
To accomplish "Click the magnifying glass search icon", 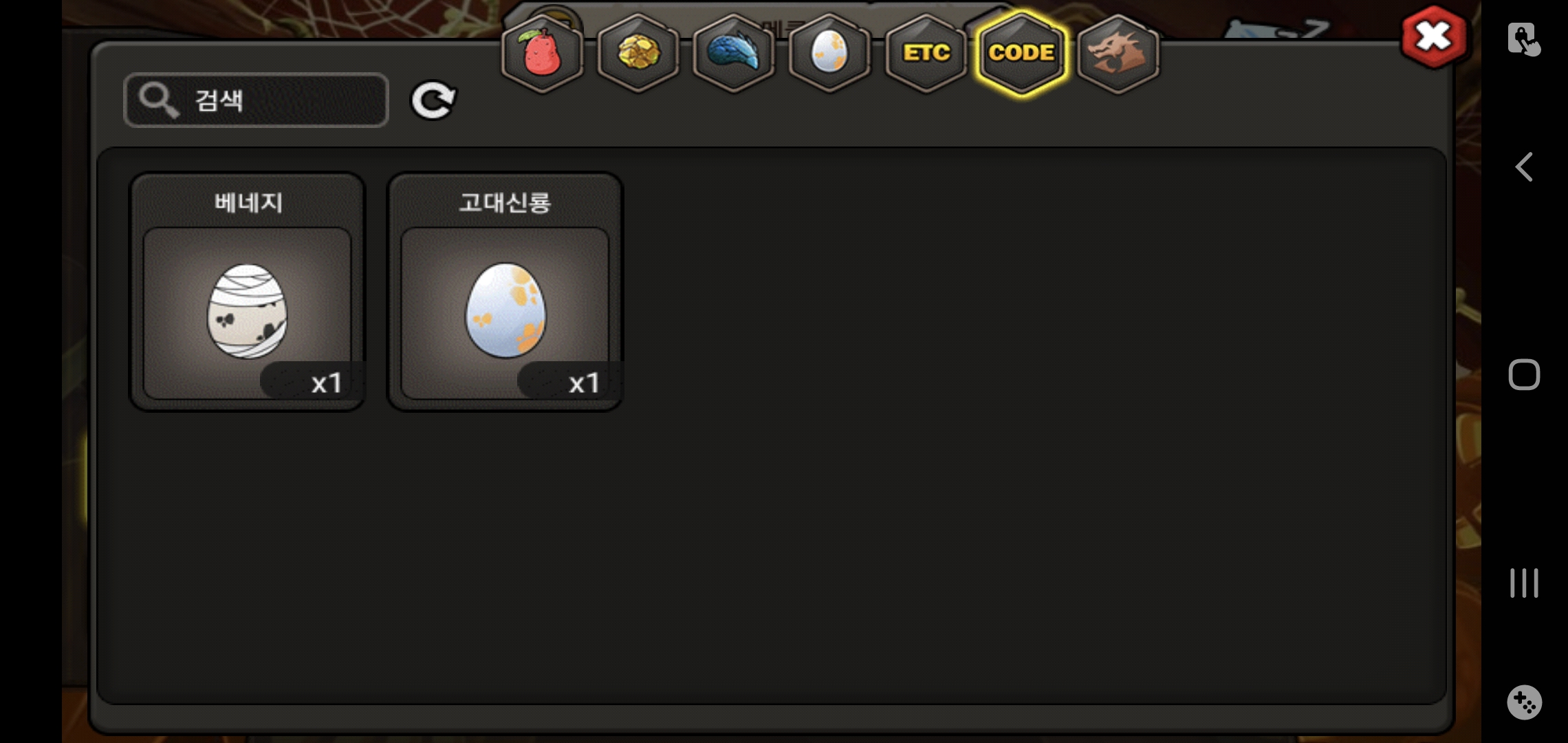I will pos(159,100).
